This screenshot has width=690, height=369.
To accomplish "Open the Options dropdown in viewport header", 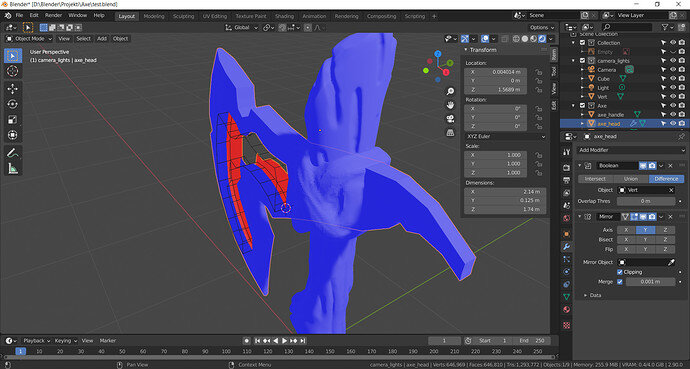I will pyautogui.click(x=542, y=27).
